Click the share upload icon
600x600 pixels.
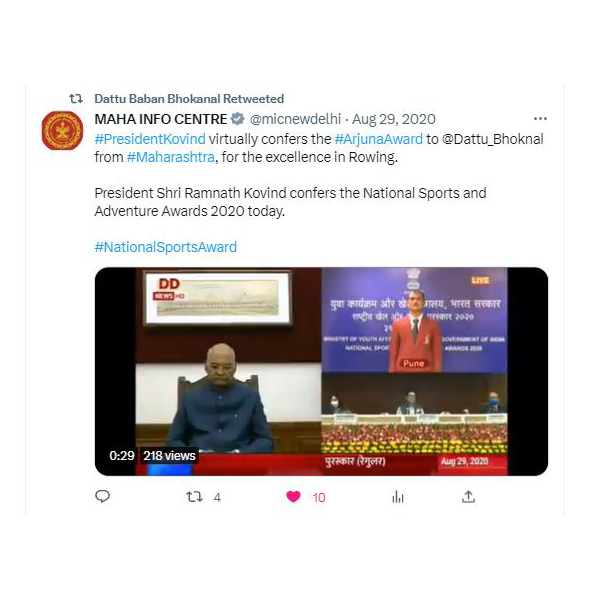click(468, 497)
